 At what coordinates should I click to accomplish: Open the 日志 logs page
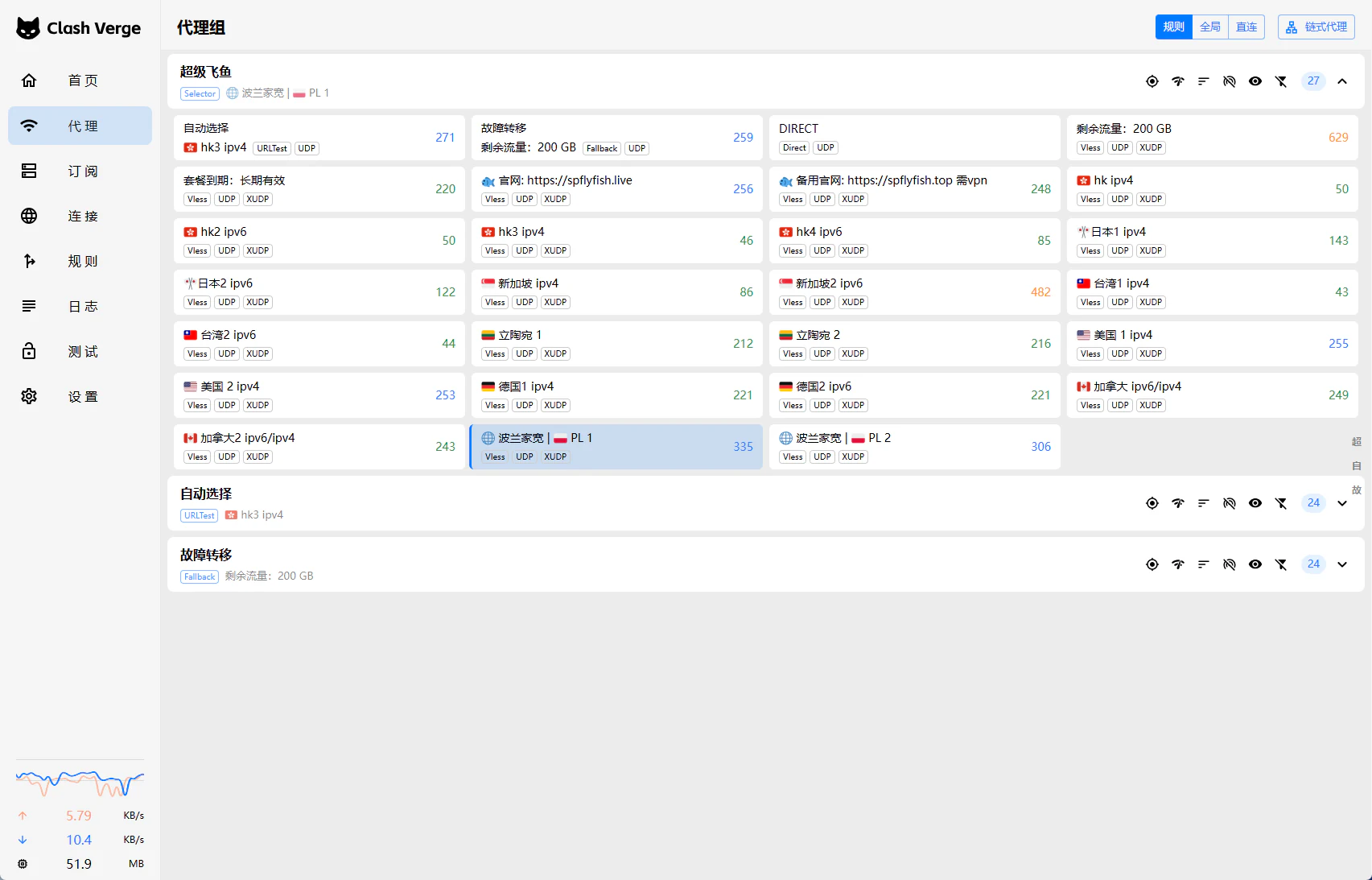point(80,306)
